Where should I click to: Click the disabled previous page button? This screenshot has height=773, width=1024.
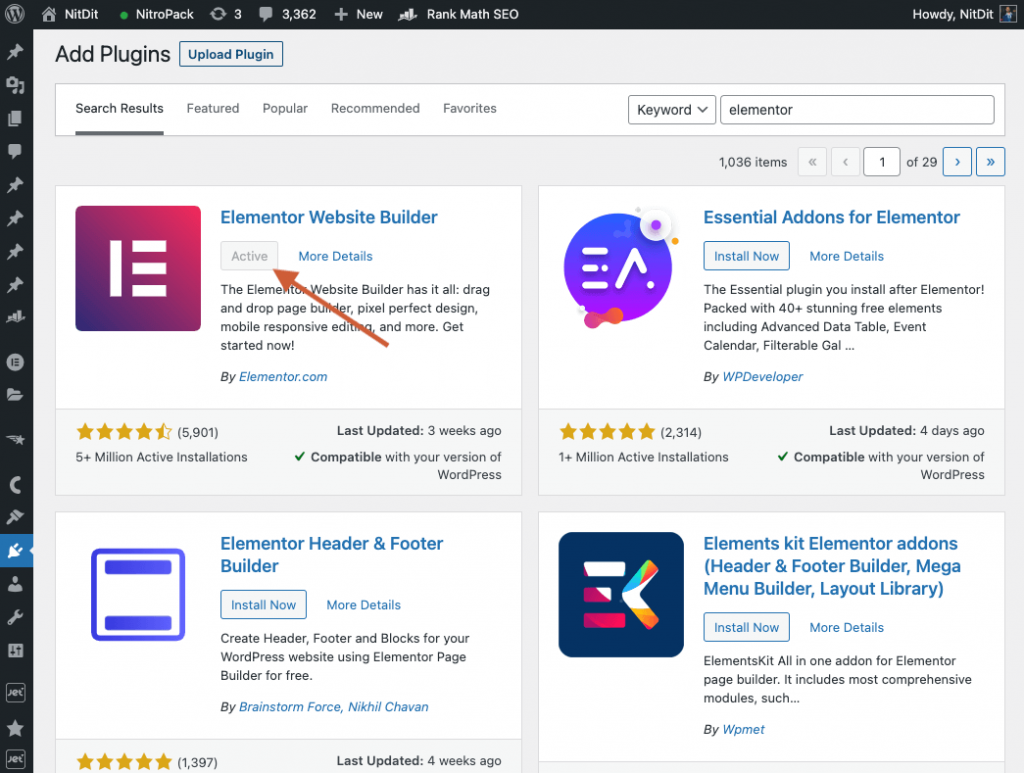click(846, 162)
